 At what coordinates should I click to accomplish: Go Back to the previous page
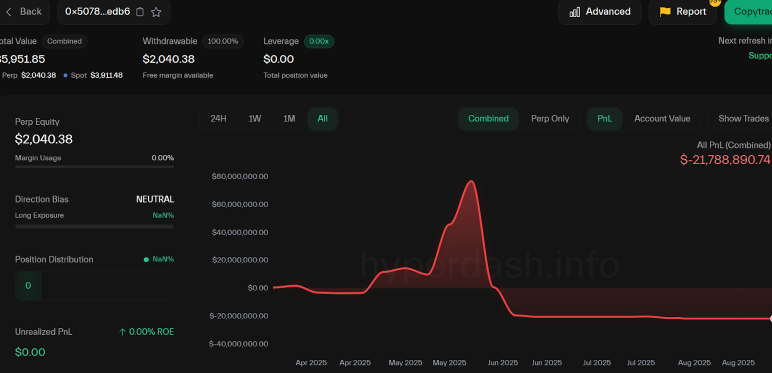(x=24, y=11)
